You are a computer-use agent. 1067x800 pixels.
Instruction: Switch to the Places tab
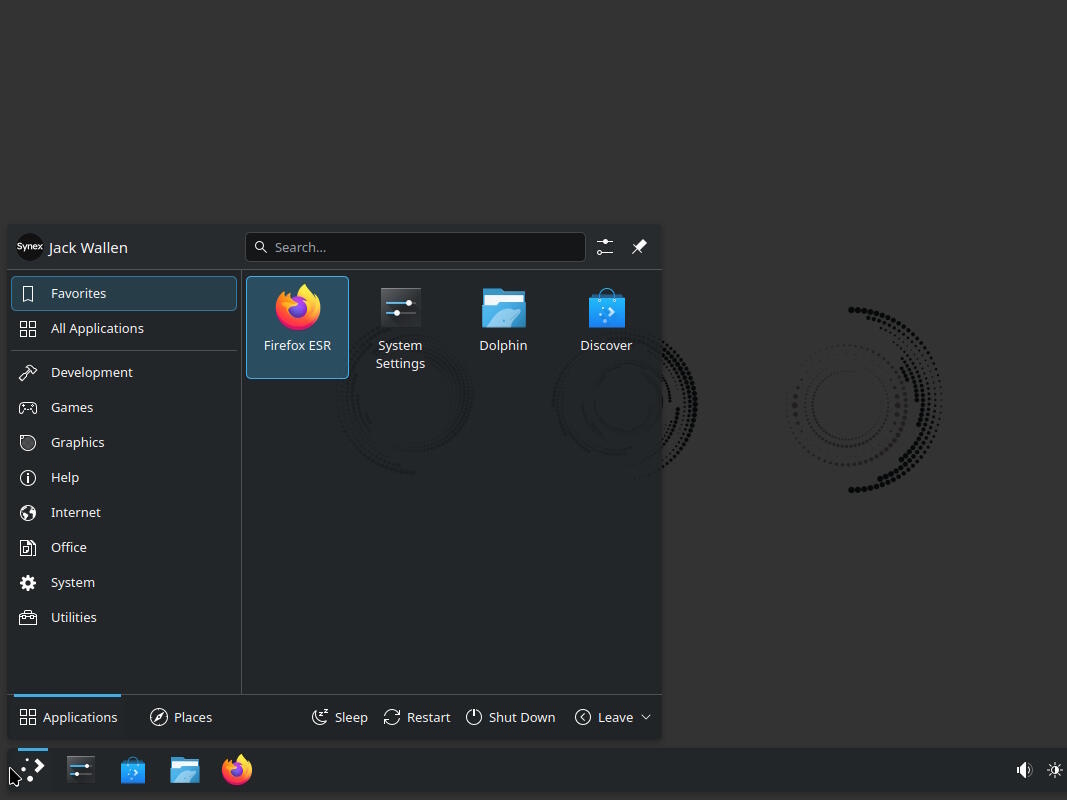(x=181, y=717)
